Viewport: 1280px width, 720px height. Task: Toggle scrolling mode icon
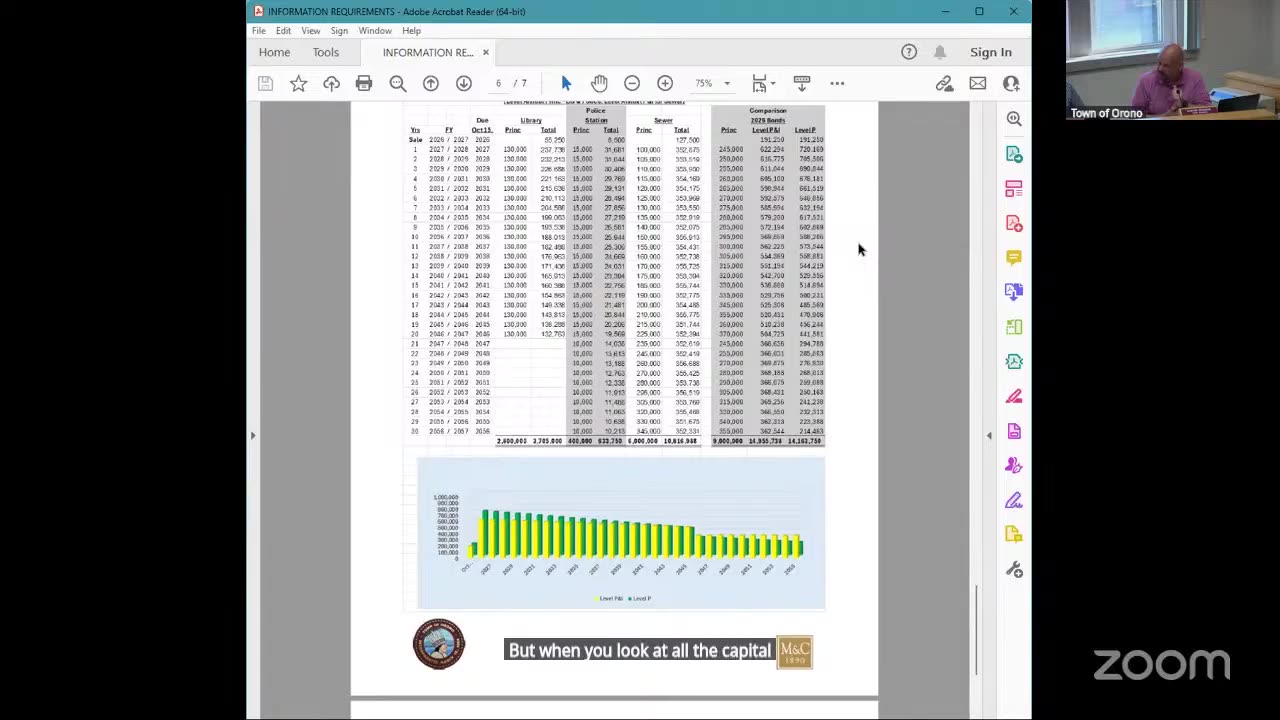(x=801, y=84)
